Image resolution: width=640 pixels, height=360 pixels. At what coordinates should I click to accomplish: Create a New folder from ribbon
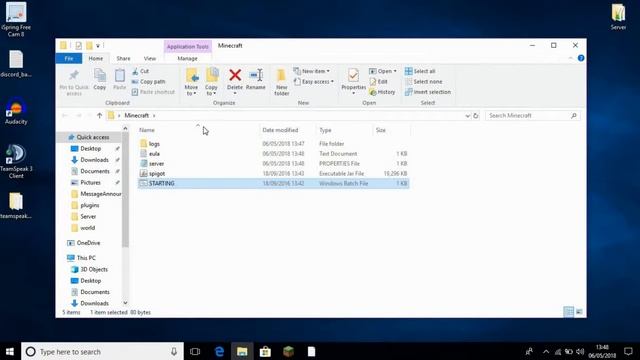[282, 82]
